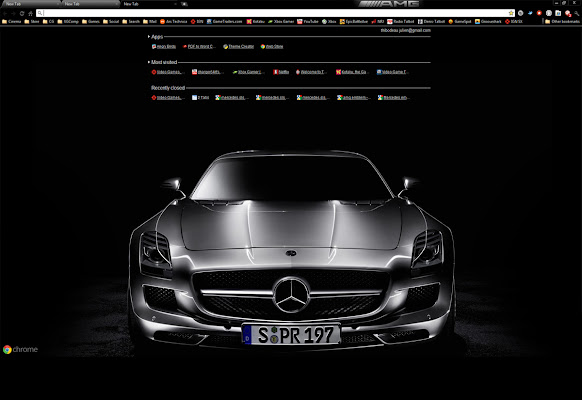582x400 pixels.
Task: Open the Kotaku bookmark in the bookmarks bar
Action: (256, 22)
